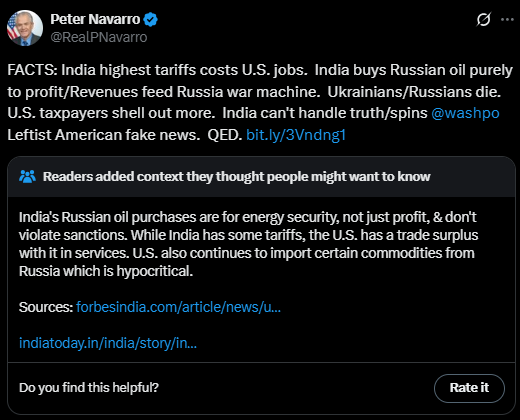The image size is (520, 420).
Task: Click the blue verified badge
Action: coord(150,19)
